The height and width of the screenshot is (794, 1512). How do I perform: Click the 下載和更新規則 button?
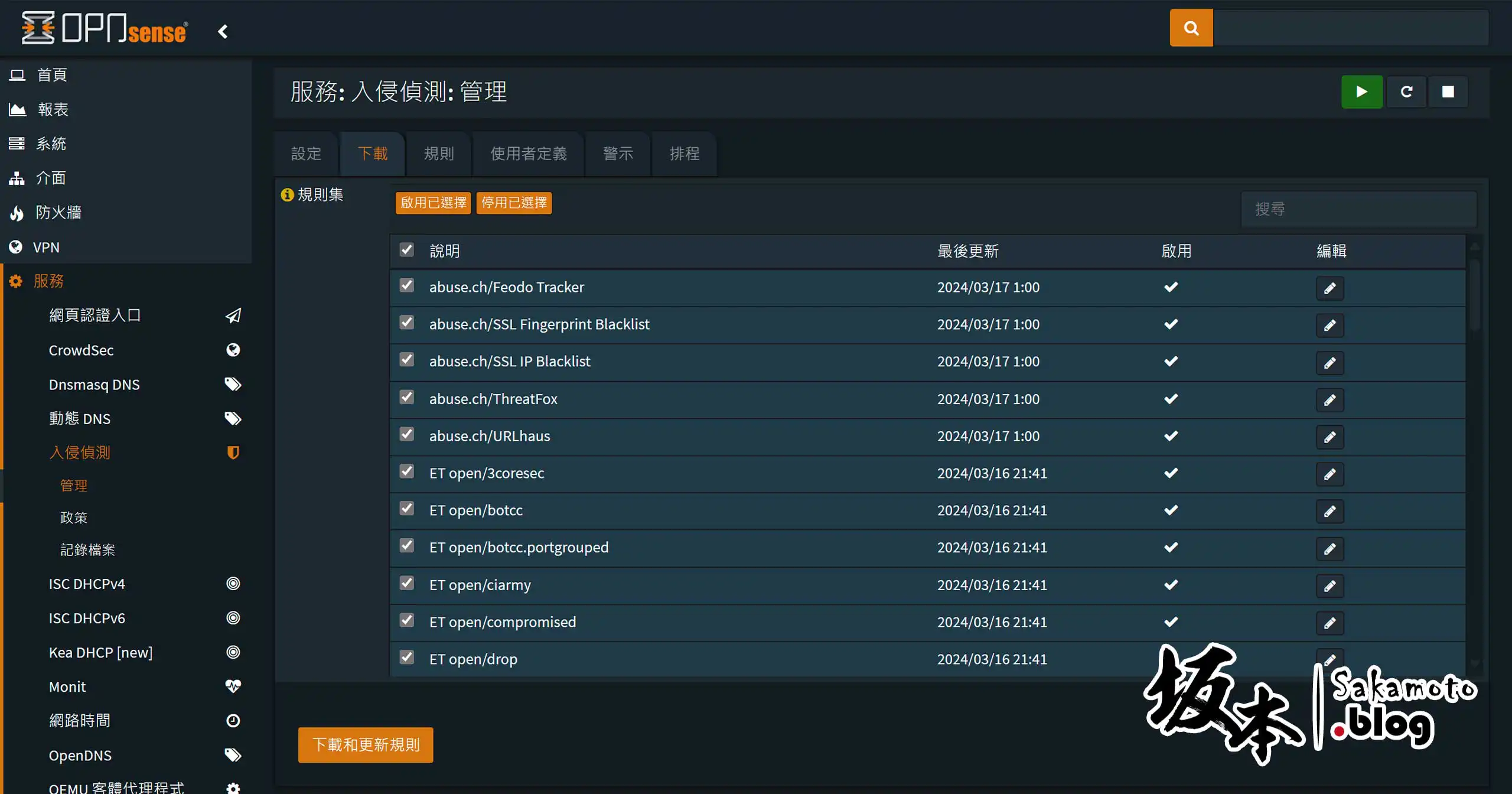(365, 744)
